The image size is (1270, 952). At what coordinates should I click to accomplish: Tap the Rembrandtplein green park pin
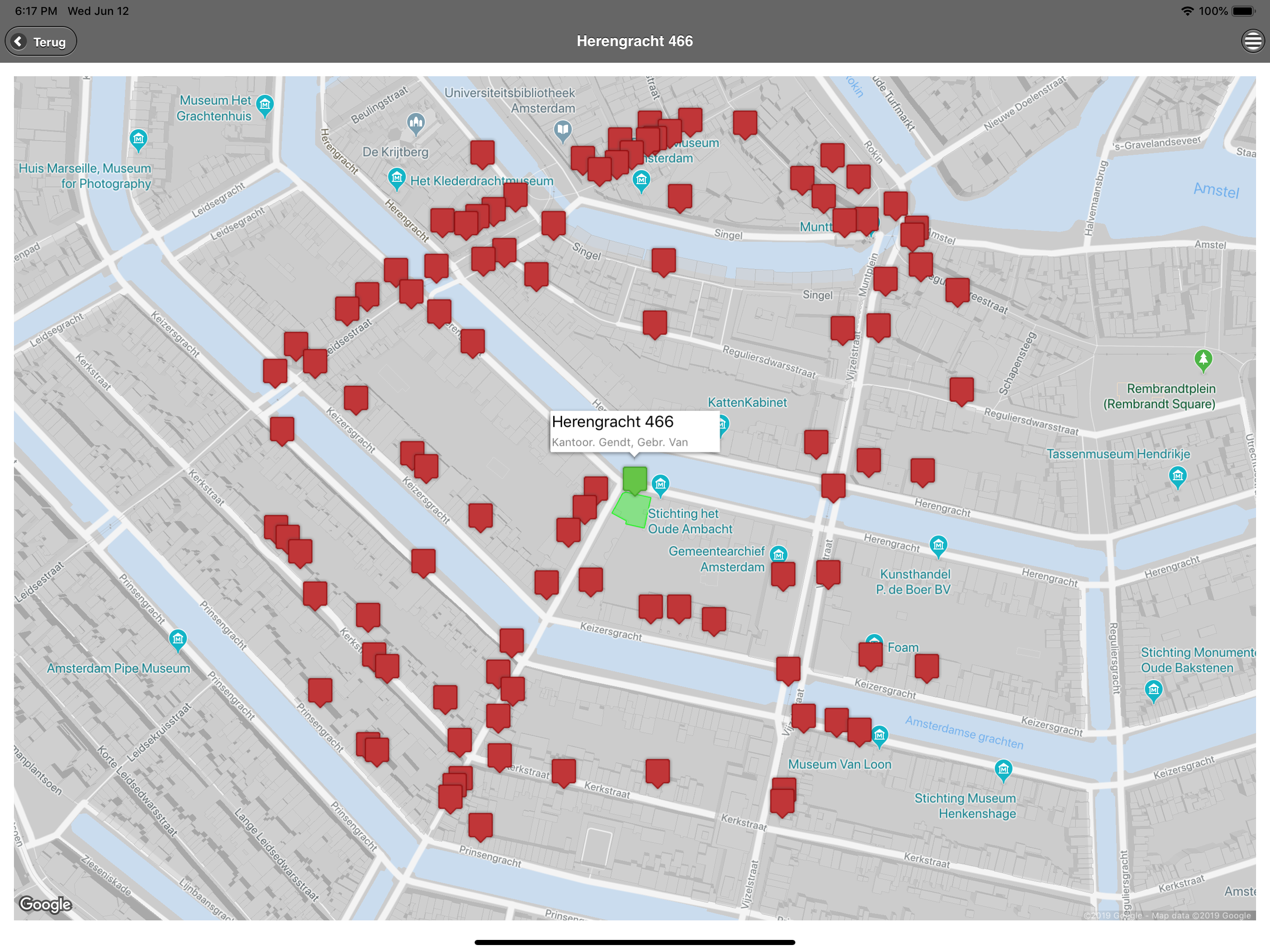(x=1203, y=361)
